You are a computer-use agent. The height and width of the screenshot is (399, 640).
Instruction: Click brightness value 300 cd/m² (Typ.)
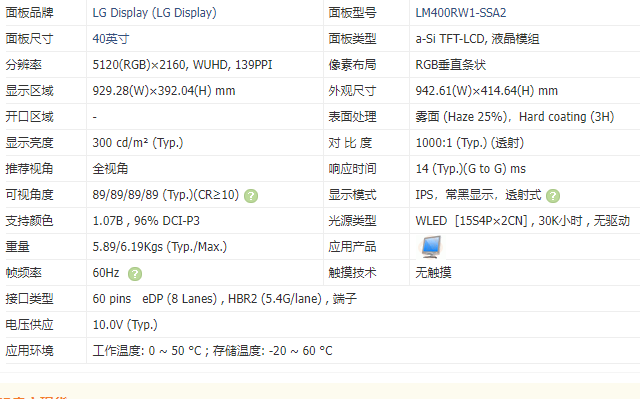coord(138,143)
